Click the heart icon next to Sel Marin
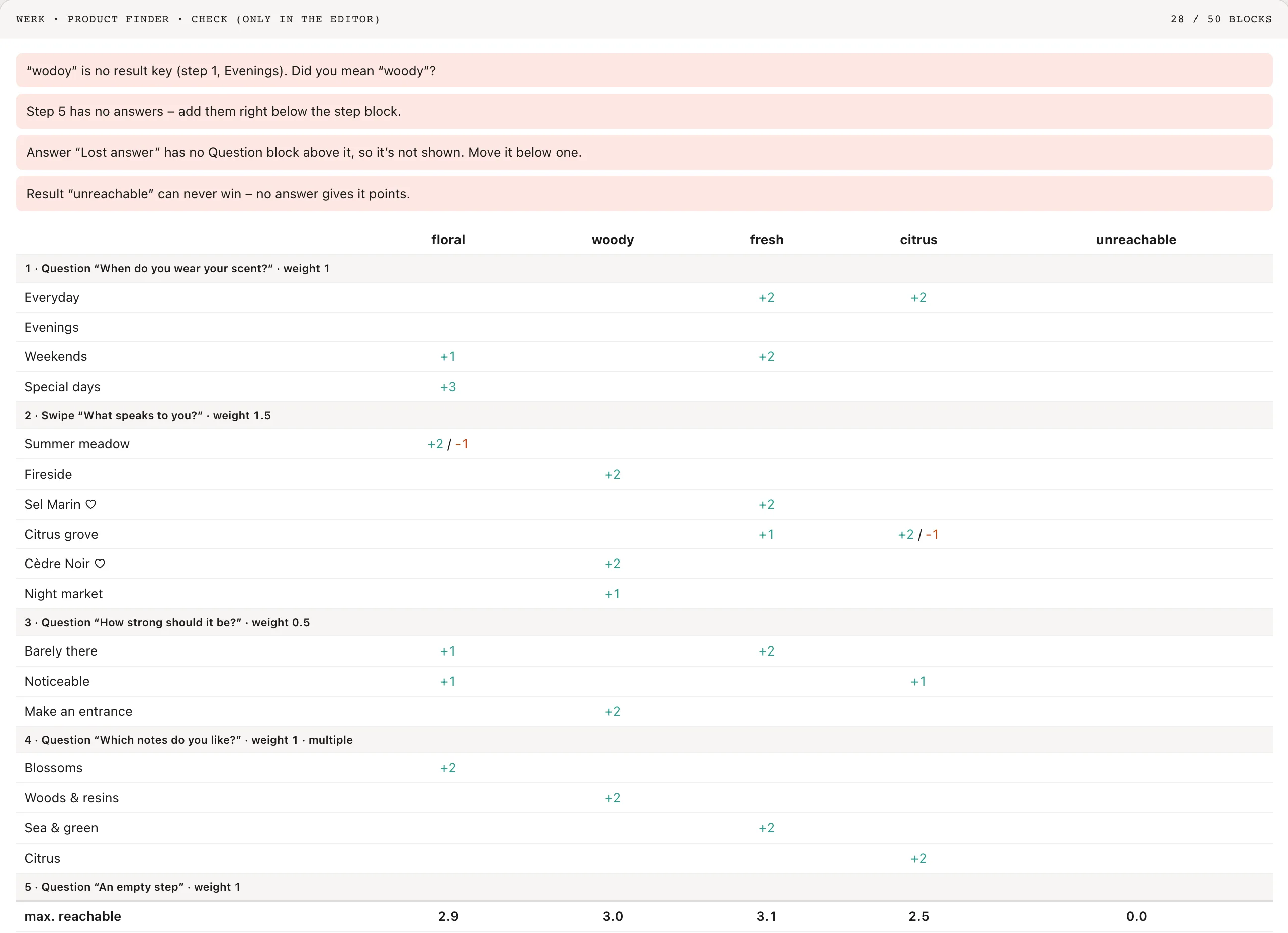 91,504
